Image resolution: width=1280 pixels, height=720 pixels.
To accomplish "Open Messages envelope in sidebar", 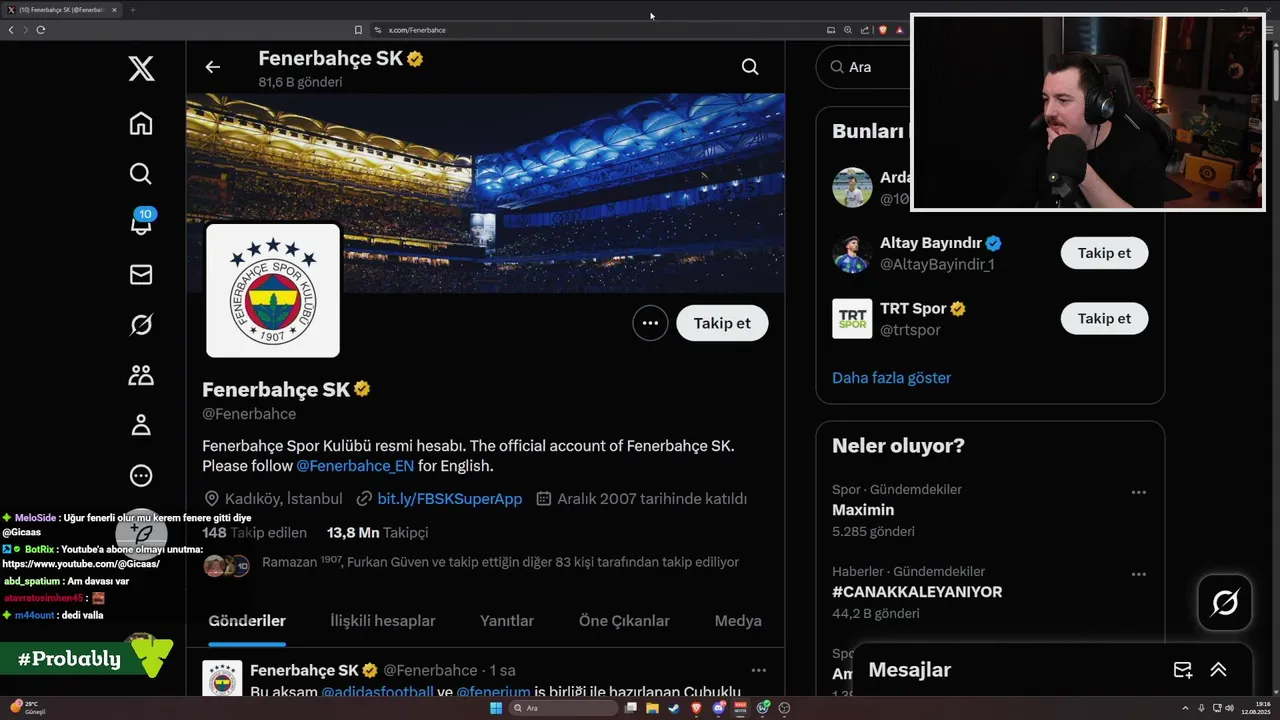I will pos(141,274).
